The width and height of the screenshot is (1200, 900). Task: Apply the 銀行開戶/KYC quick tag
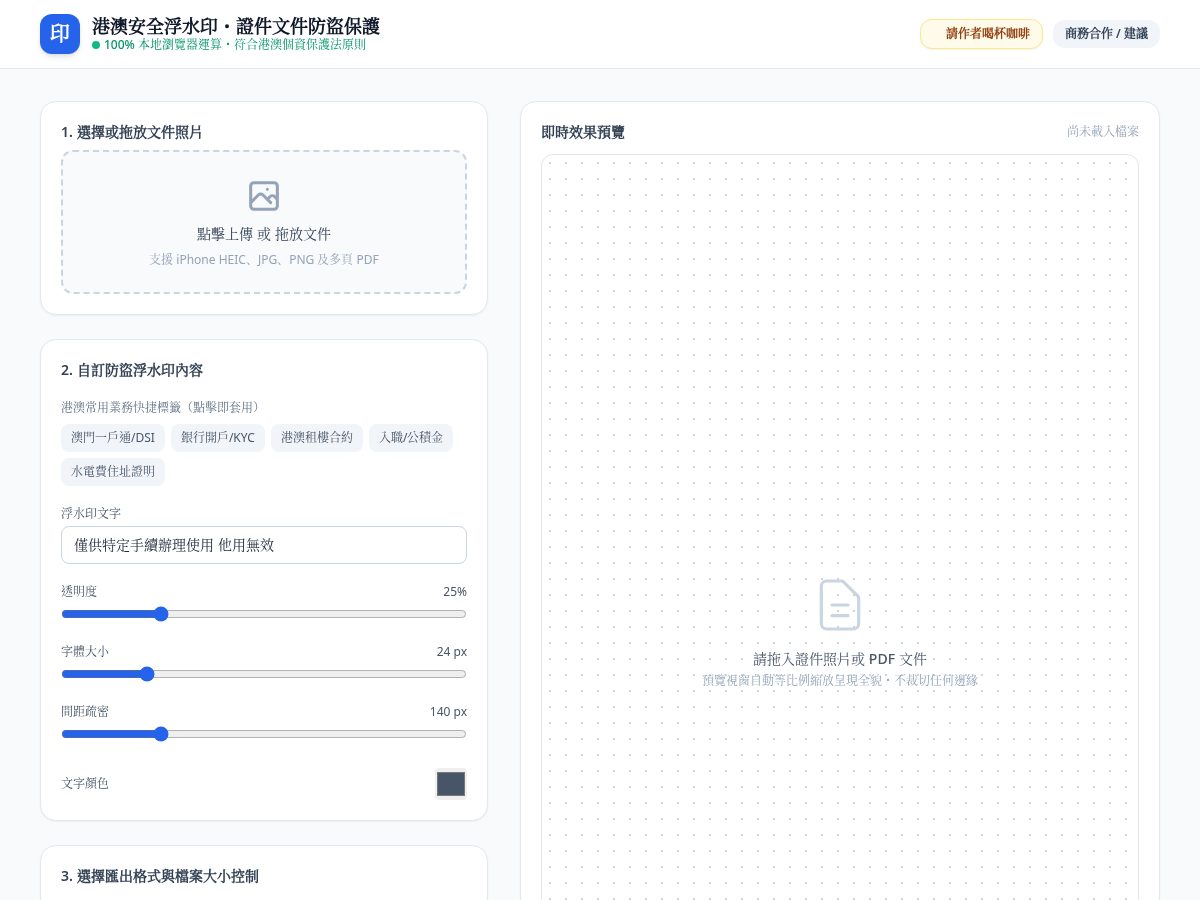(218, 438)
